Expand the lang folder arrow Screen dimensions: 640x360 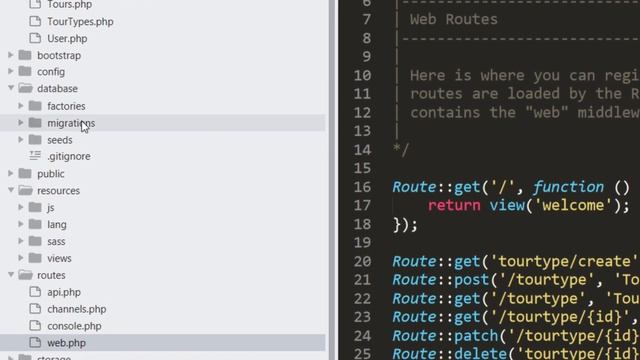pyautogui.click(x=21, y=224)
